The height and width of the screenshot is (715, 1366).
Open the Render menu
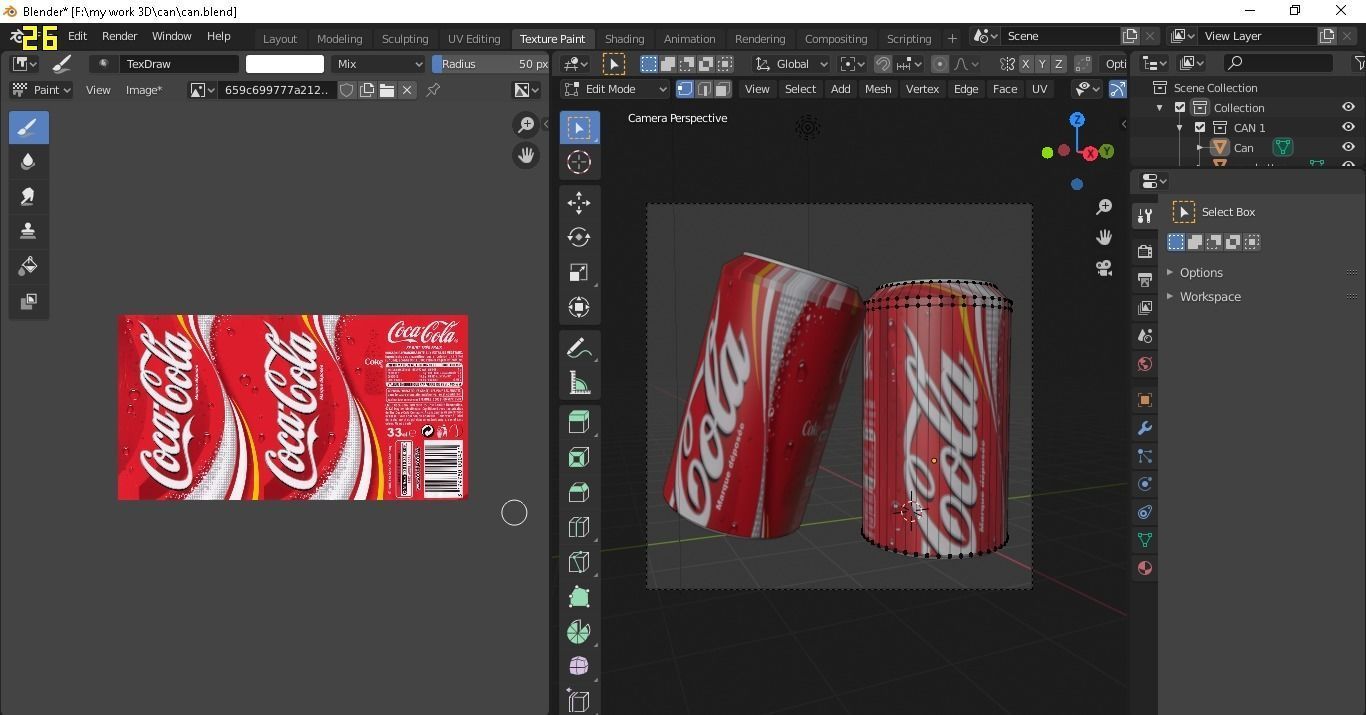[x=119, y=36]
